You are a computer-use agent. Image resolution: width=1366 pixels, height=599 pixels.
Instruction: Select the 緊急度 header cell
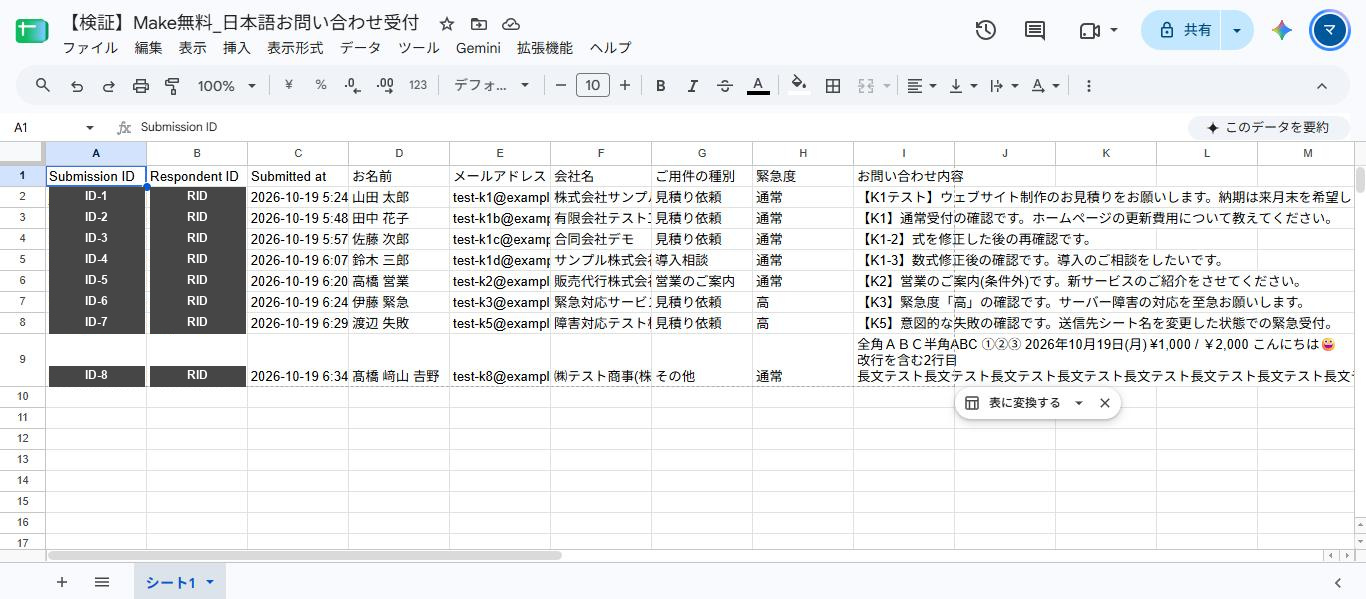pyautogui.click(x=803, y=176)
